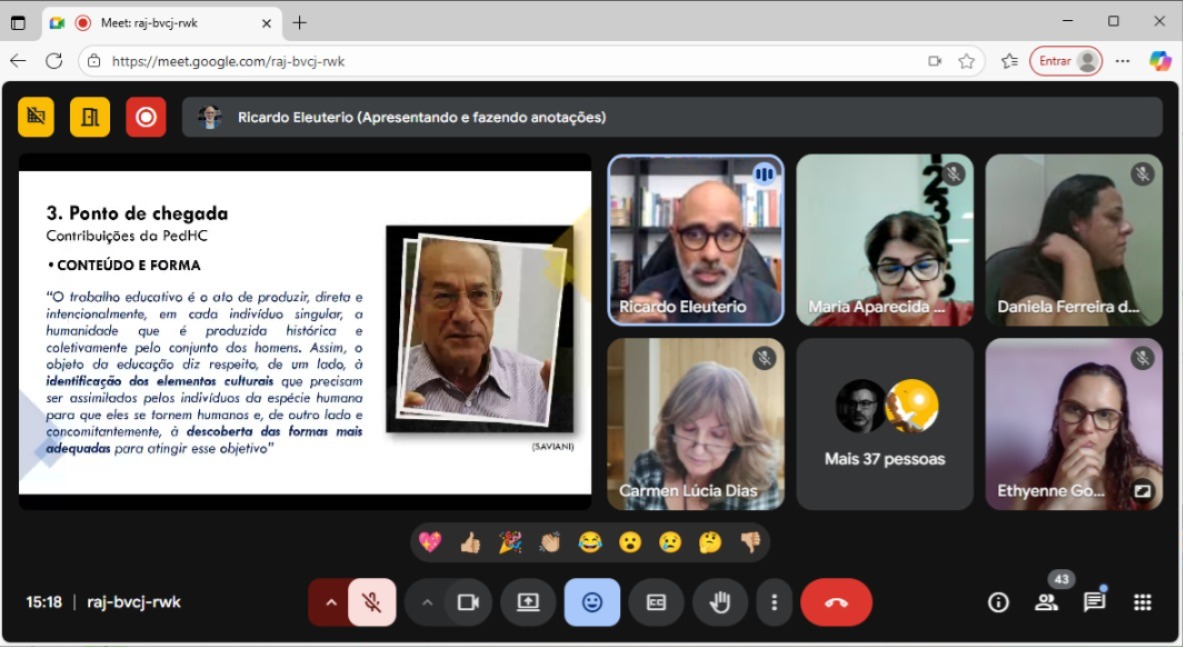Click the red hang up call button
Image resolution: width=1183 pixels, height=647 pixels.
click(x=836, y=602)
